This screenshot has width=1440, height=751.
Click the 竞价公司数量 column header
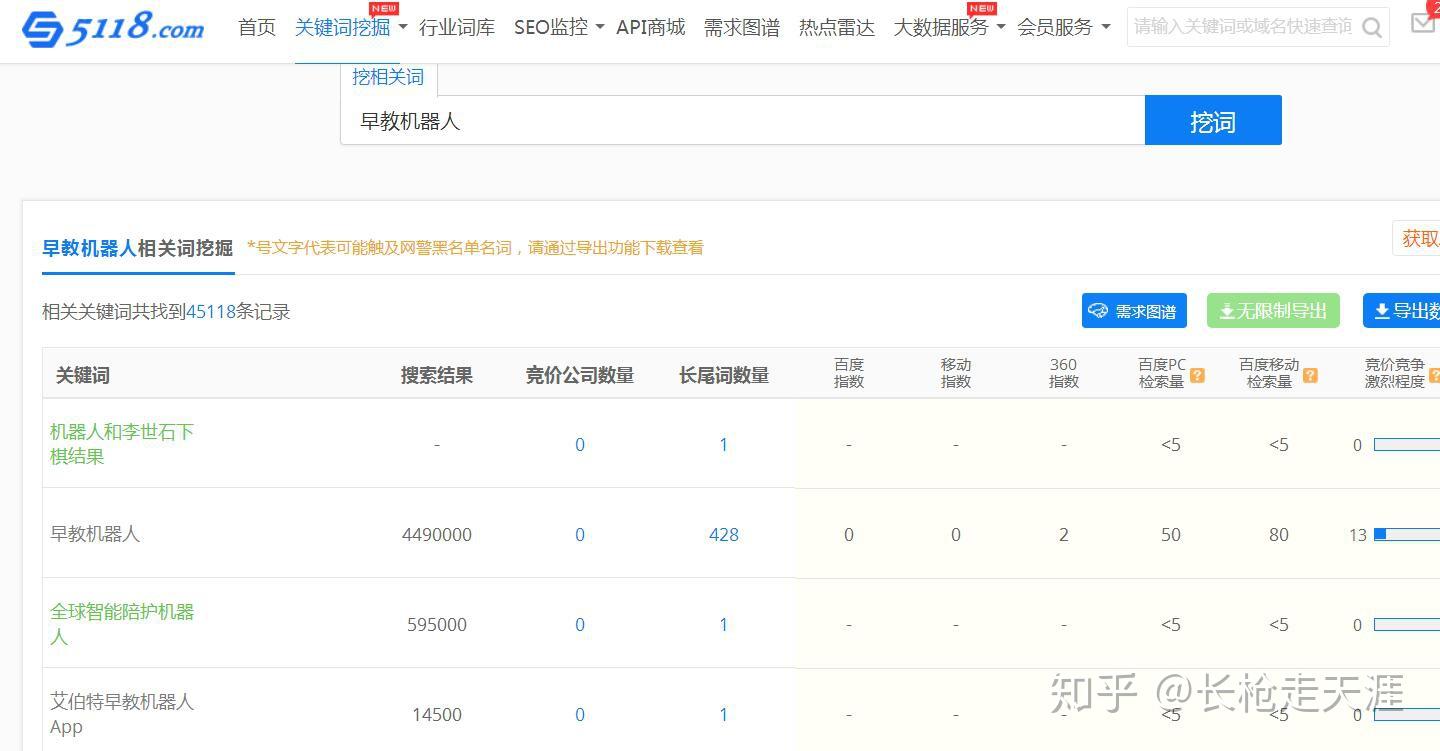click(580, 376)
